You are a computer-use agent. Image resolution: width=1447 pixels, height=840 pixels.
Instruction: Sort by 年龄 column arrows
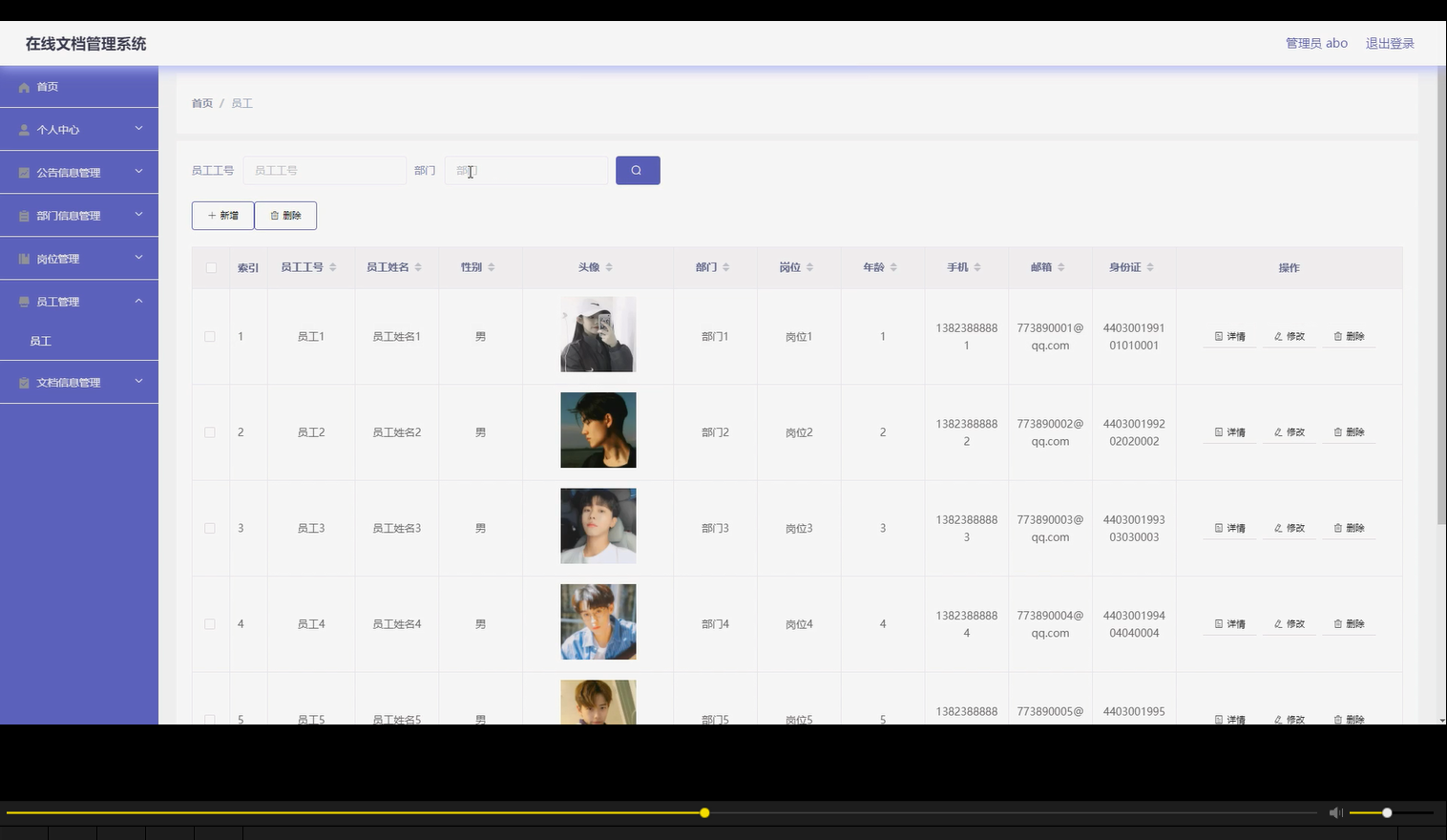pos(893,267)
